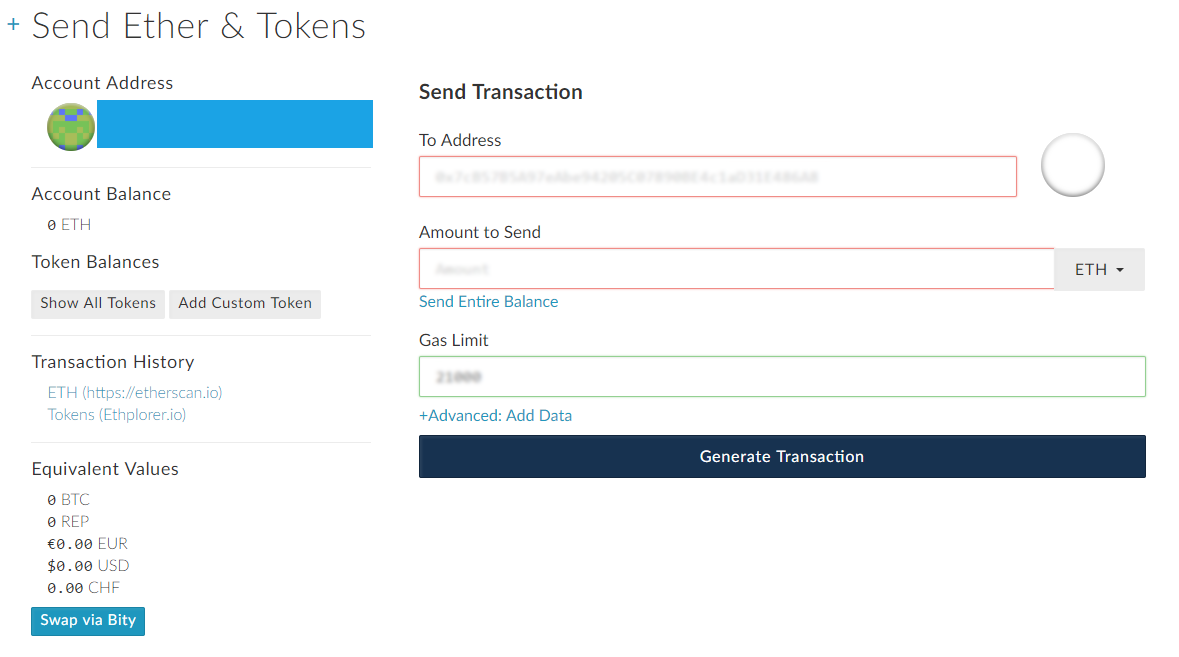Collapse the section with the plus icon

coord(14,24)
